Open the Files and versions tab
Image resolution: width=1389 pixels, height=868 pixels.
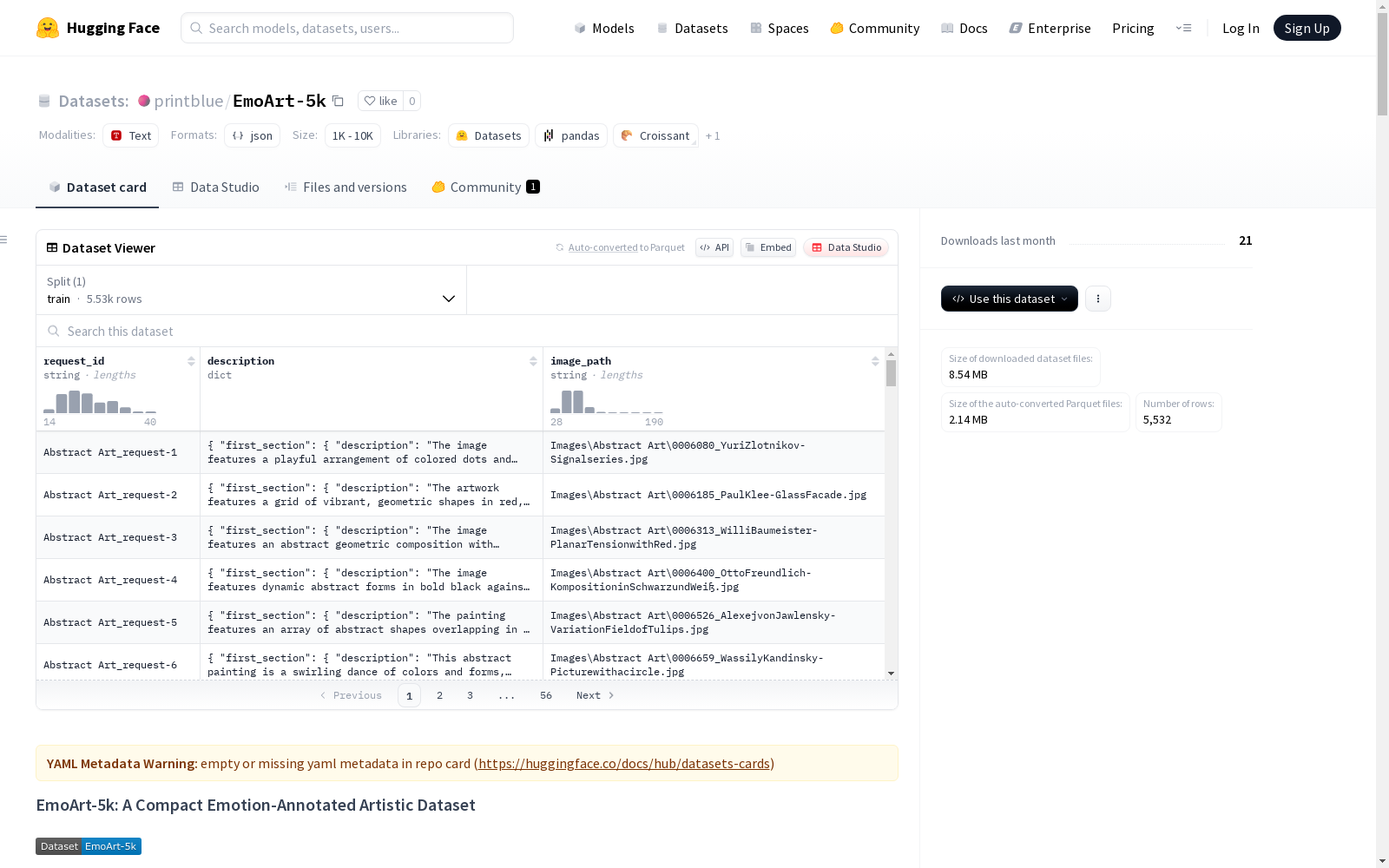346,187
